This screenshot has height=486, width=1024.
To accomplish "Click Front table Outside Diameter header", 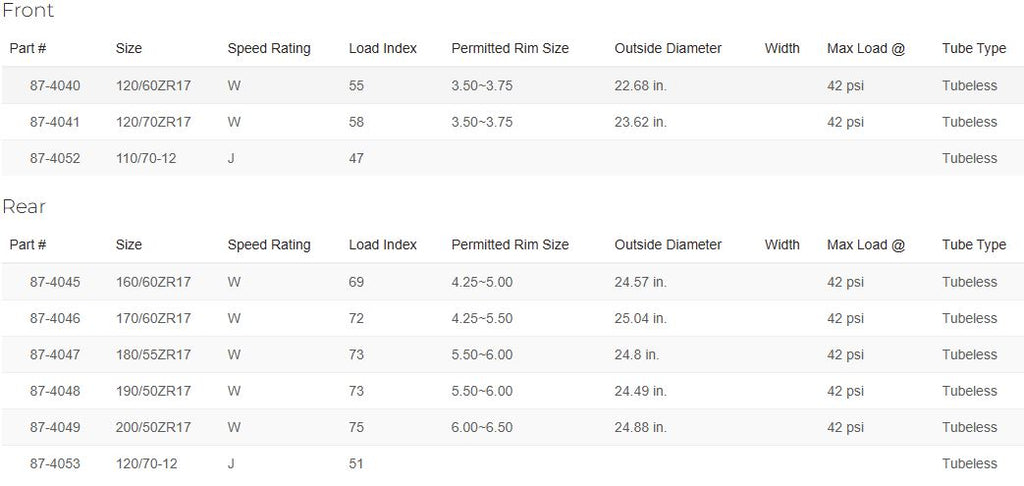I will point(668,48).
